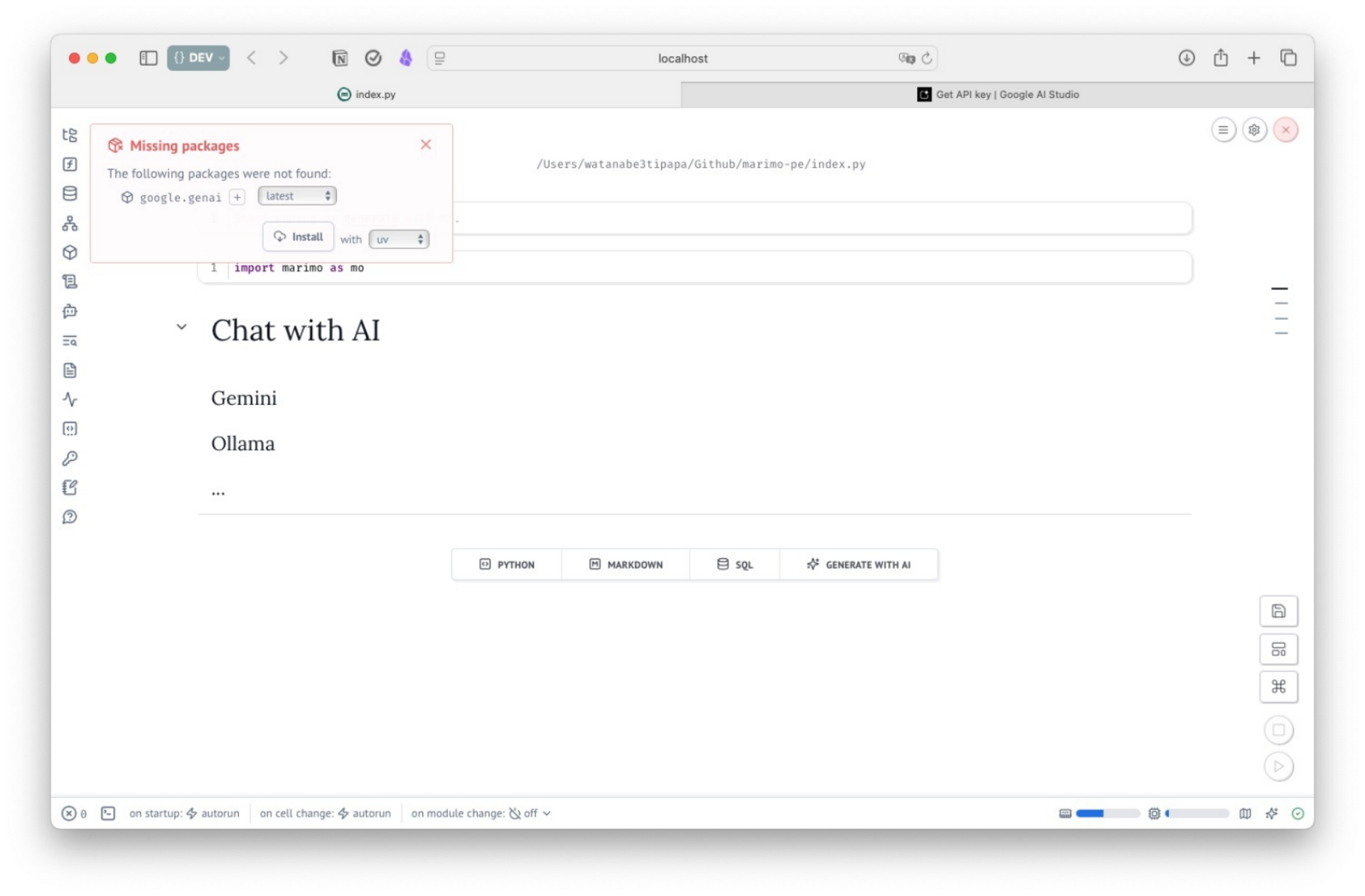Image resolution: width=1365 pixels, height=896 pixels.
Task: Open the DEV profile dropdown
Action: (198, 58)
